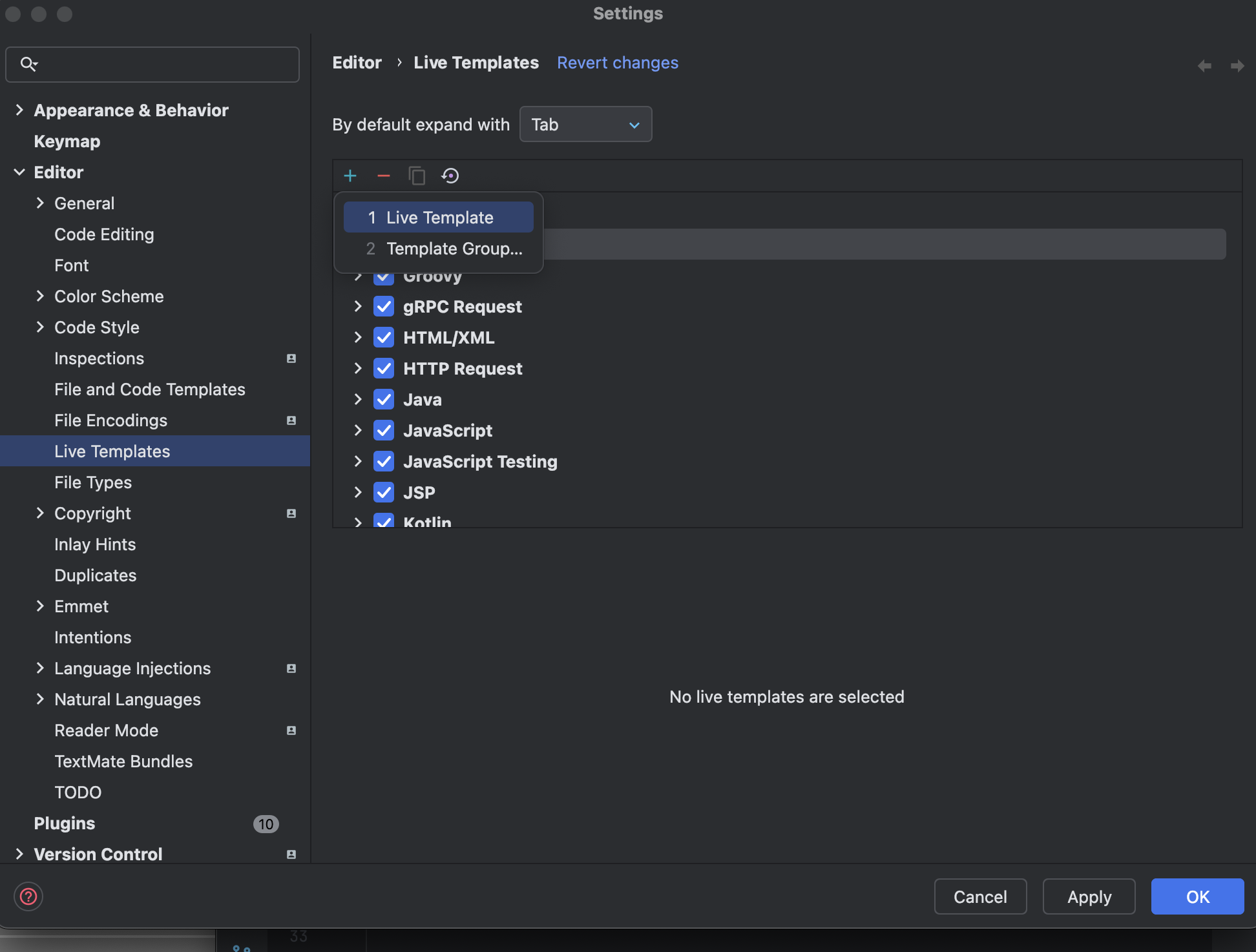Click the search magnifier icon

[x=28, y=64]
